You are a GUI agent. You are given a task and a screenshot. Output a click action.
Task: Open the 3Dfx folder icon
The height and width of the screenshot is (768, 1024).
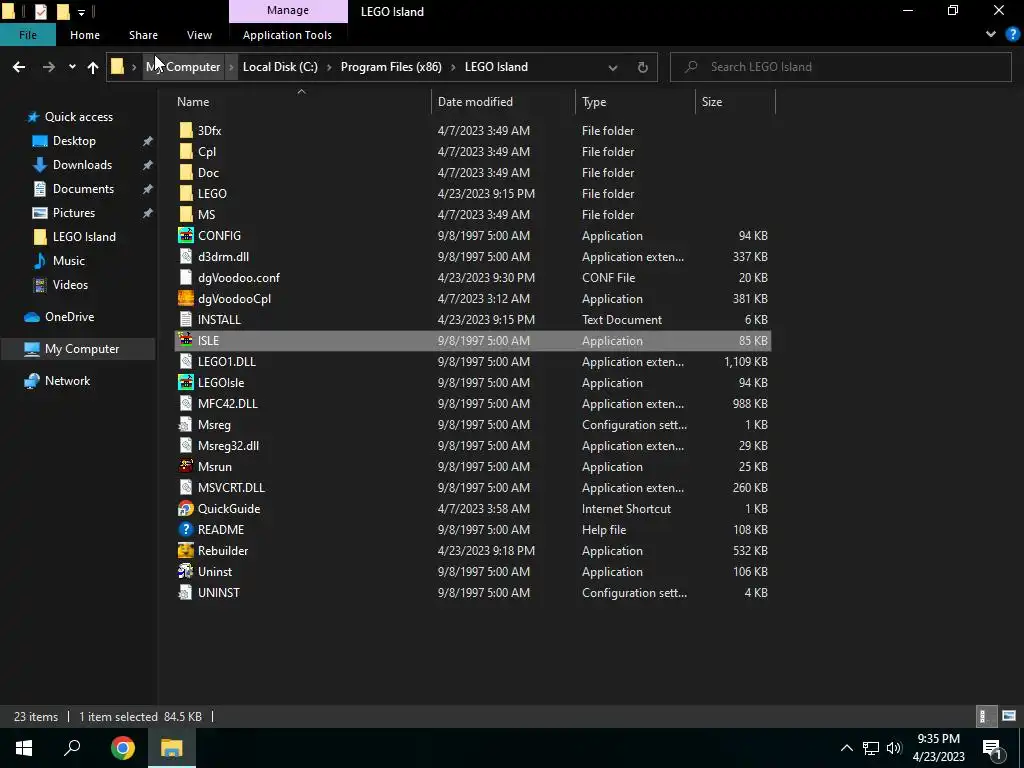pyautogui.click(x=186, y=131)
